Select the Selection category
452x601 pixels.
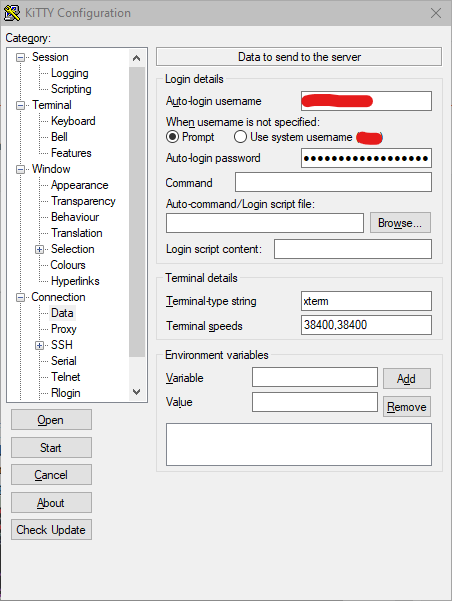(x=72, y=249)
